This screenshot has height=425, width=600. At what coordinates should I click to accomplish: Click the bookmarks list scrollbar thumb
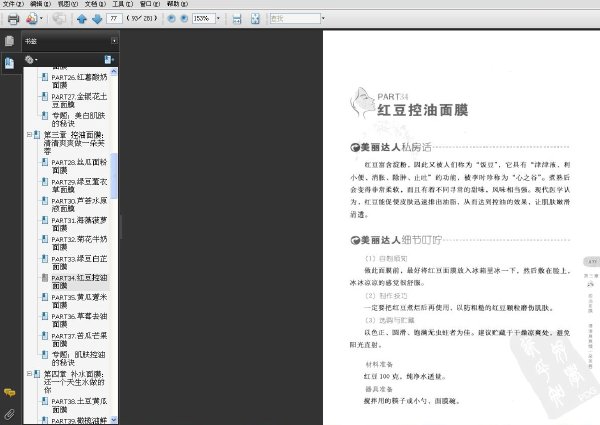(x=114, y=176)
